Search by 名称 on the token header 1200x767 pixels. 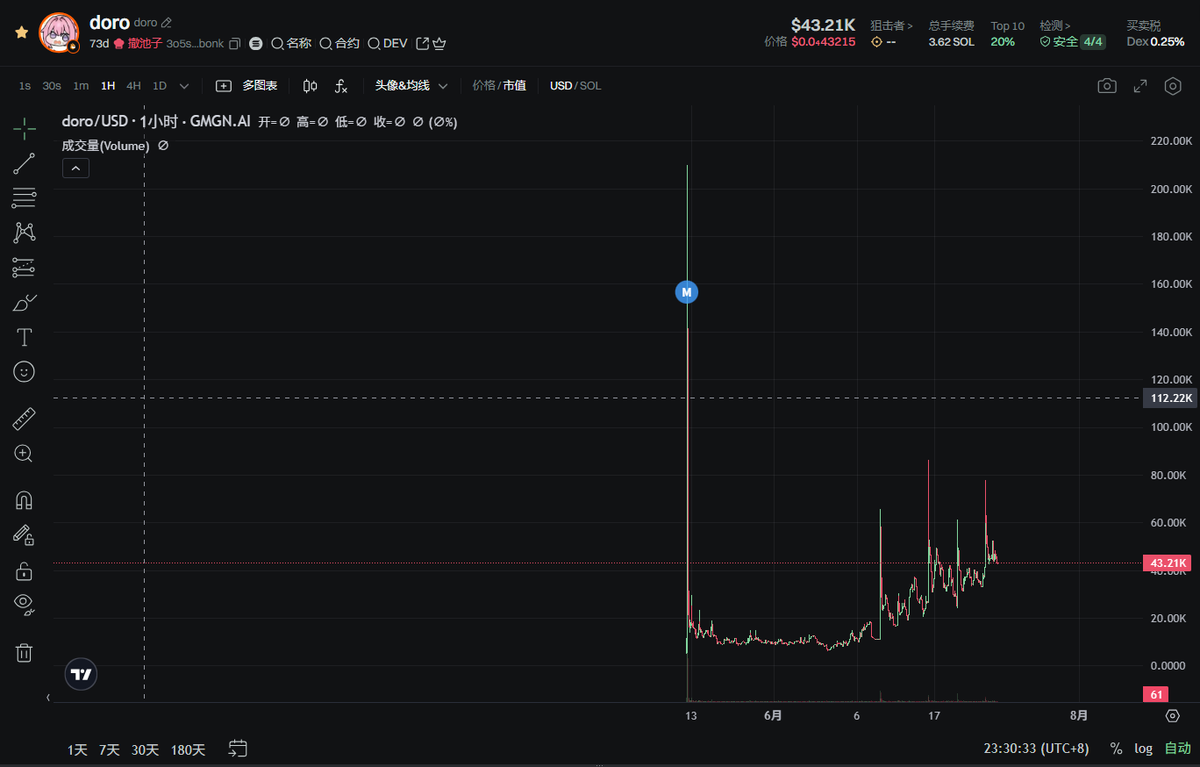point(291,44)
